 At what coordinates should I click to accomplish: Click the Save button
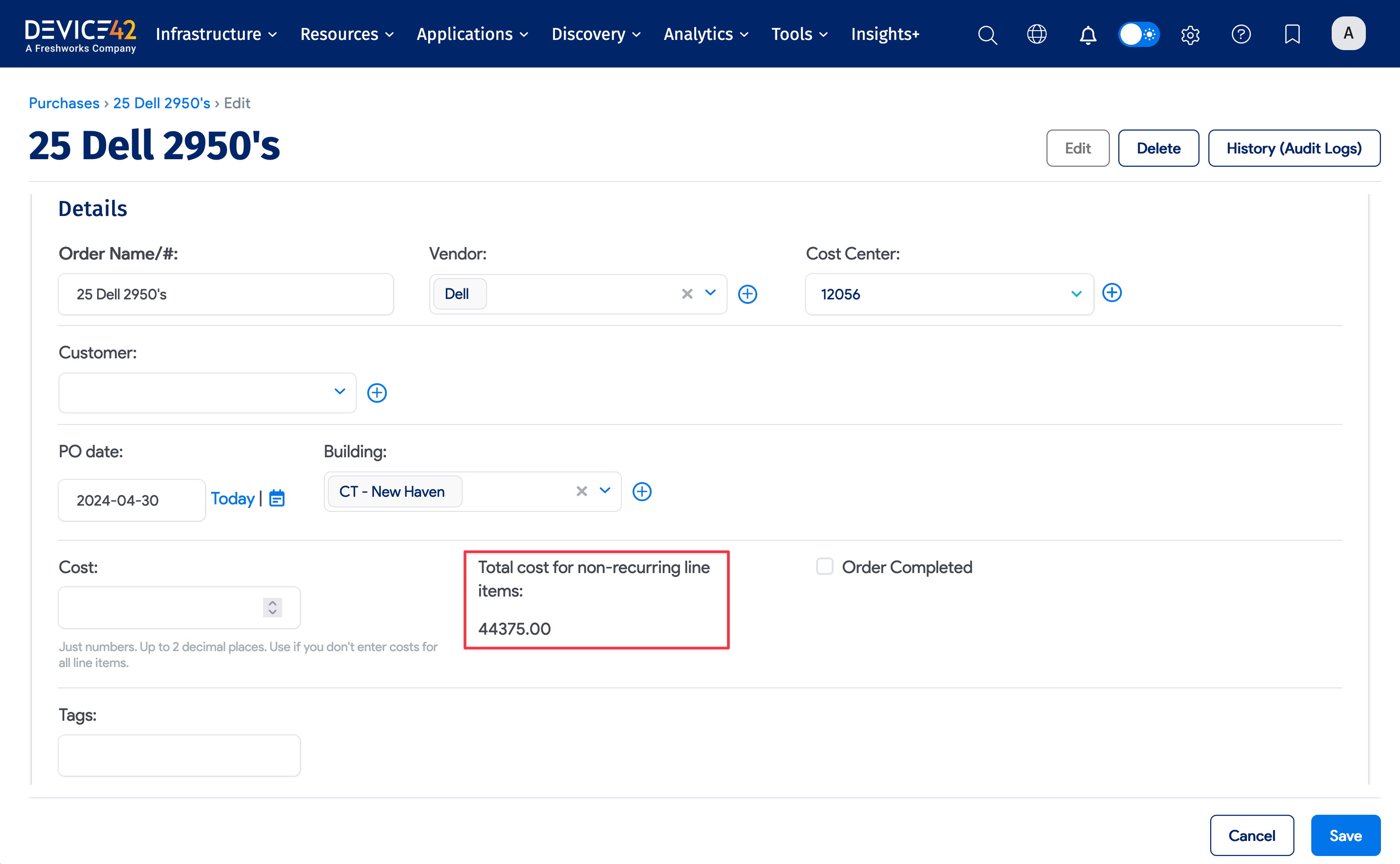1345,836
